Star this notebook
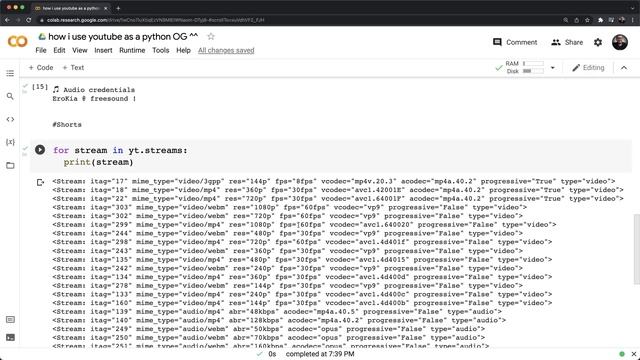Viewport: 640px width, 360px height. coord(211,36)
